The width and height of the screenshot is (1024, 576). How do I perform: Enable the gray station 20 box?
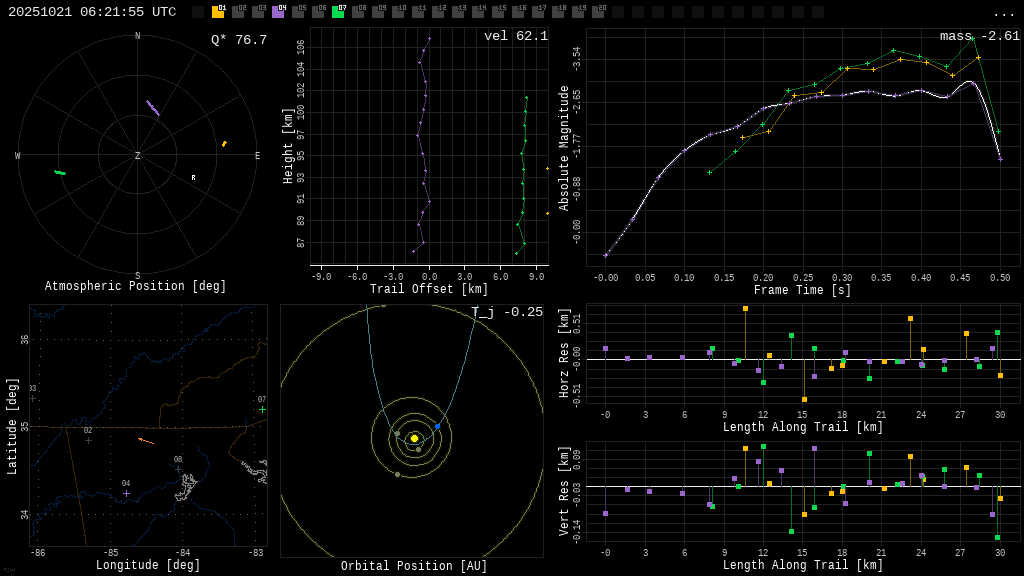[598, 12]
